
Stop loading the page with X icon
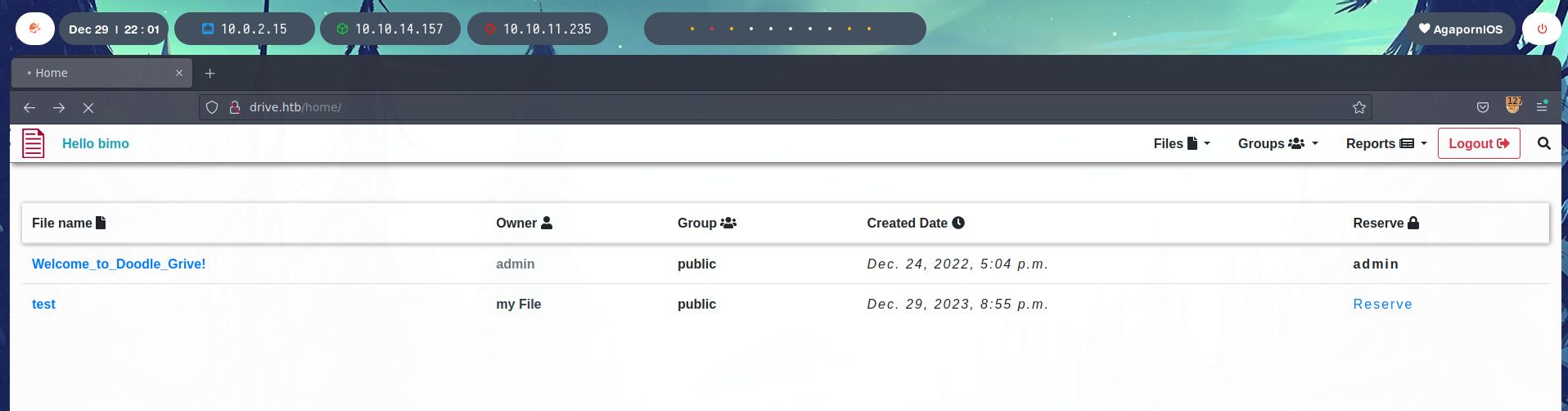tap(88, 108)
